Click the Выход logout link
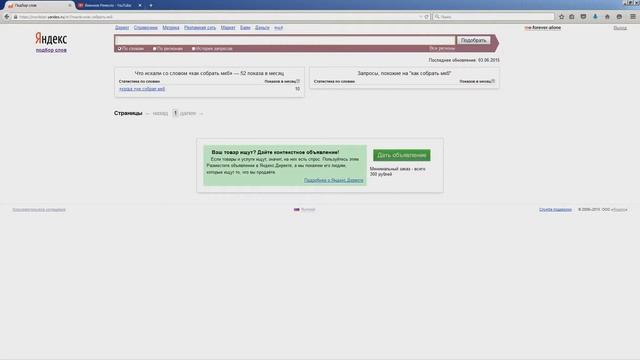Viewport: 640px width, 360px height. tap(620, 28)
